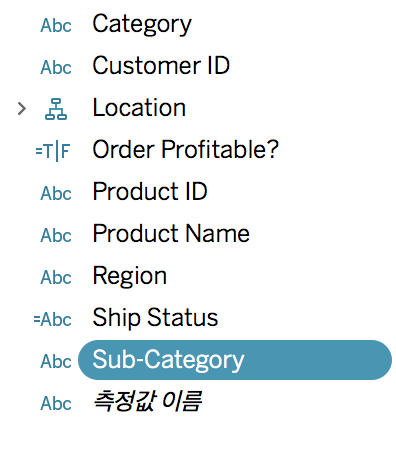396x460 pixels.
Task: Click the =T|F boolean icon for Order Profitable?
Action: coord(53,151)
